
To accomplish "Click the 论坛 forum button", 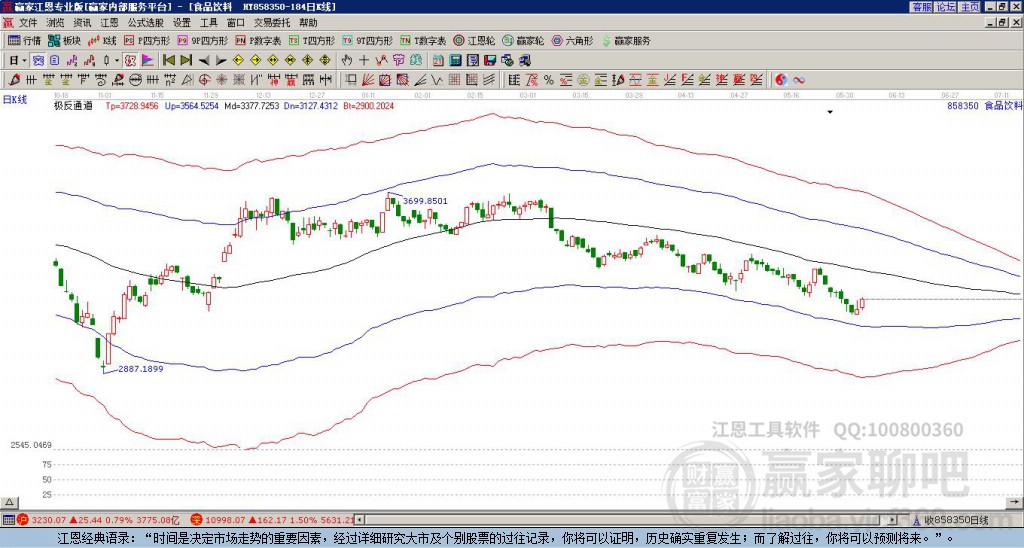I will coord(946,7).
